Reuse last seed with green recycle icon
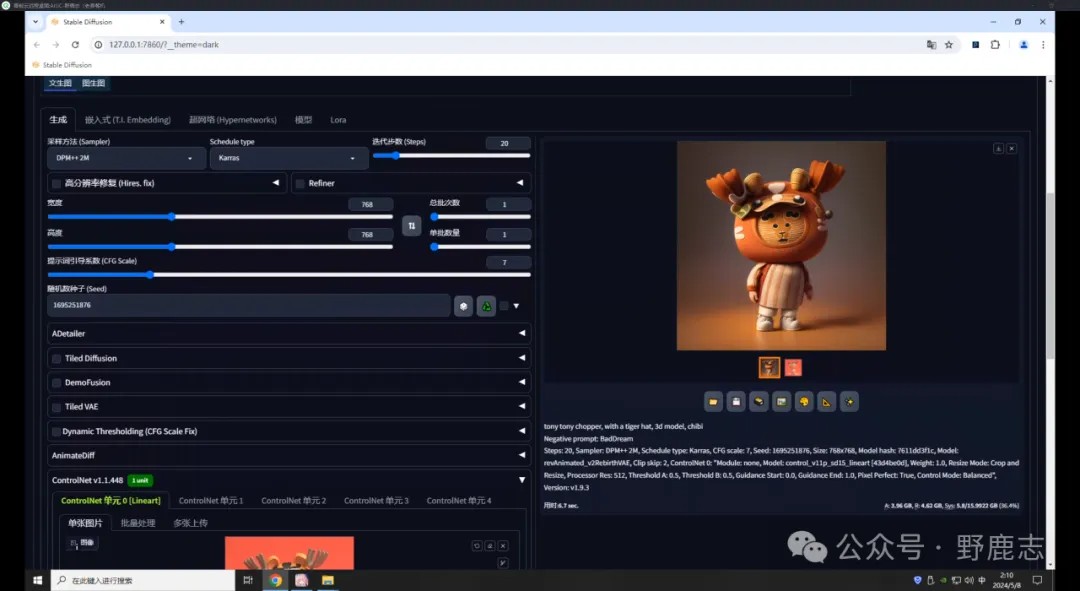The image size is (1080, 591). point(486,306)
